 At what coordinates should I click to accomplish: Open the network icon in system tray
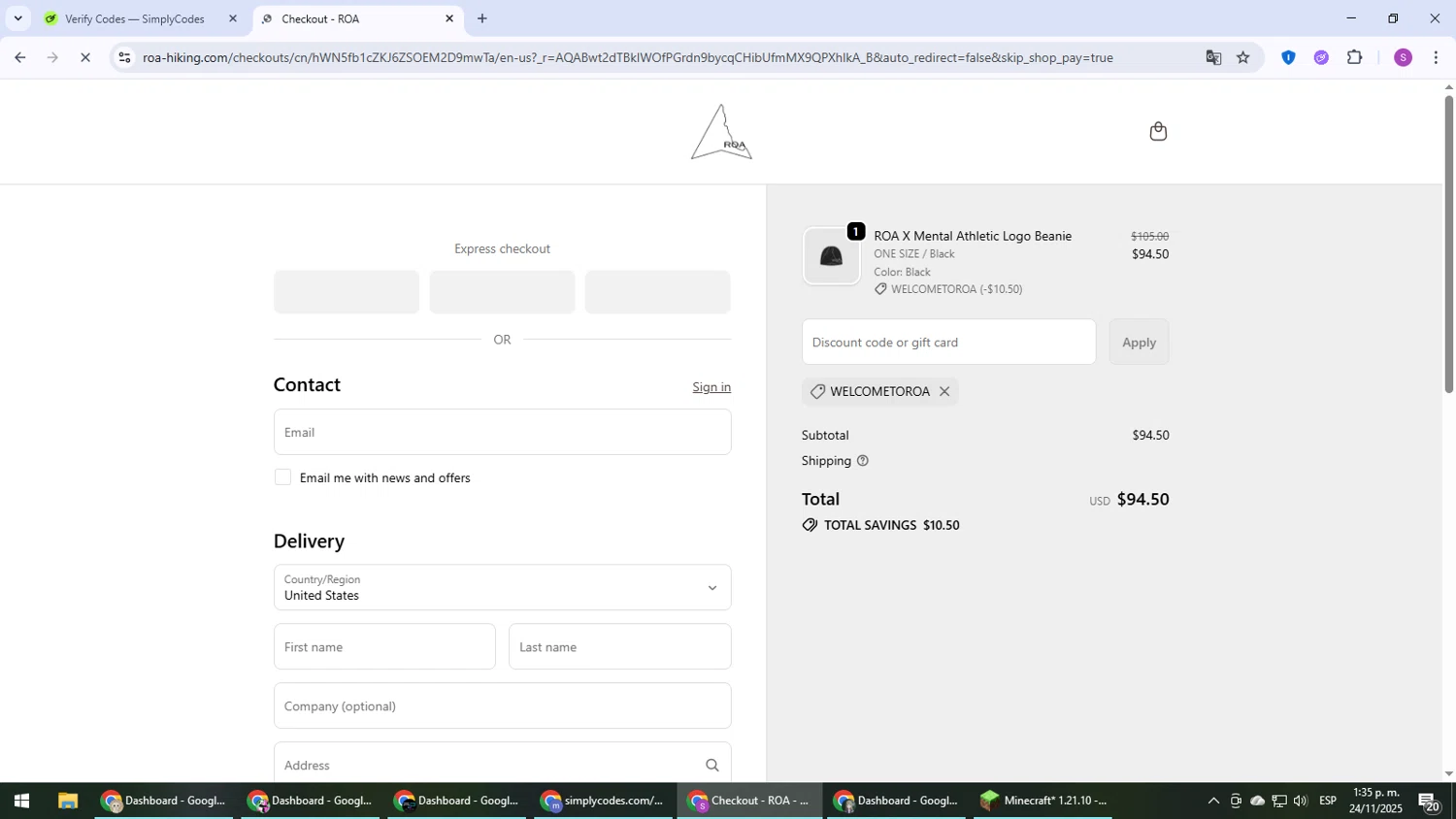point(1279,801)
